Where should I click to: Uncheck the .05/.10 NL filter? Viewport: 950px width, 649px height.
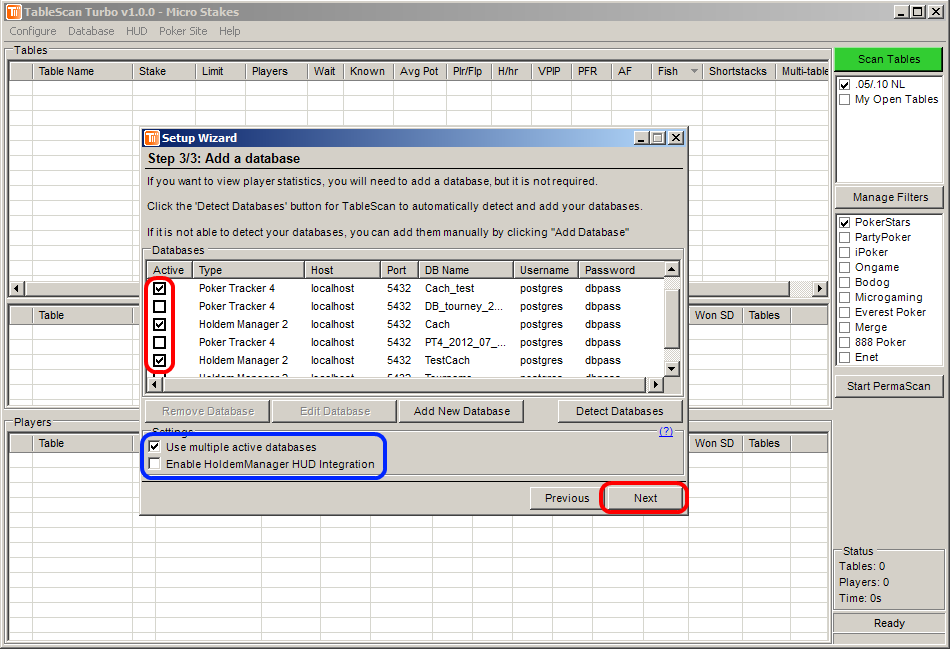(x=845, y=85)
